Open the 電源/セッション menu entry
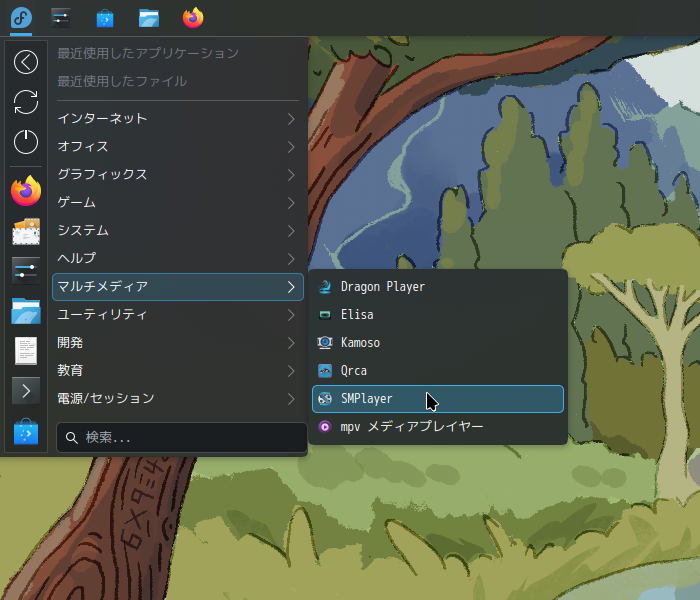Screen dimensions: 700x600 (x=178, y=399)
